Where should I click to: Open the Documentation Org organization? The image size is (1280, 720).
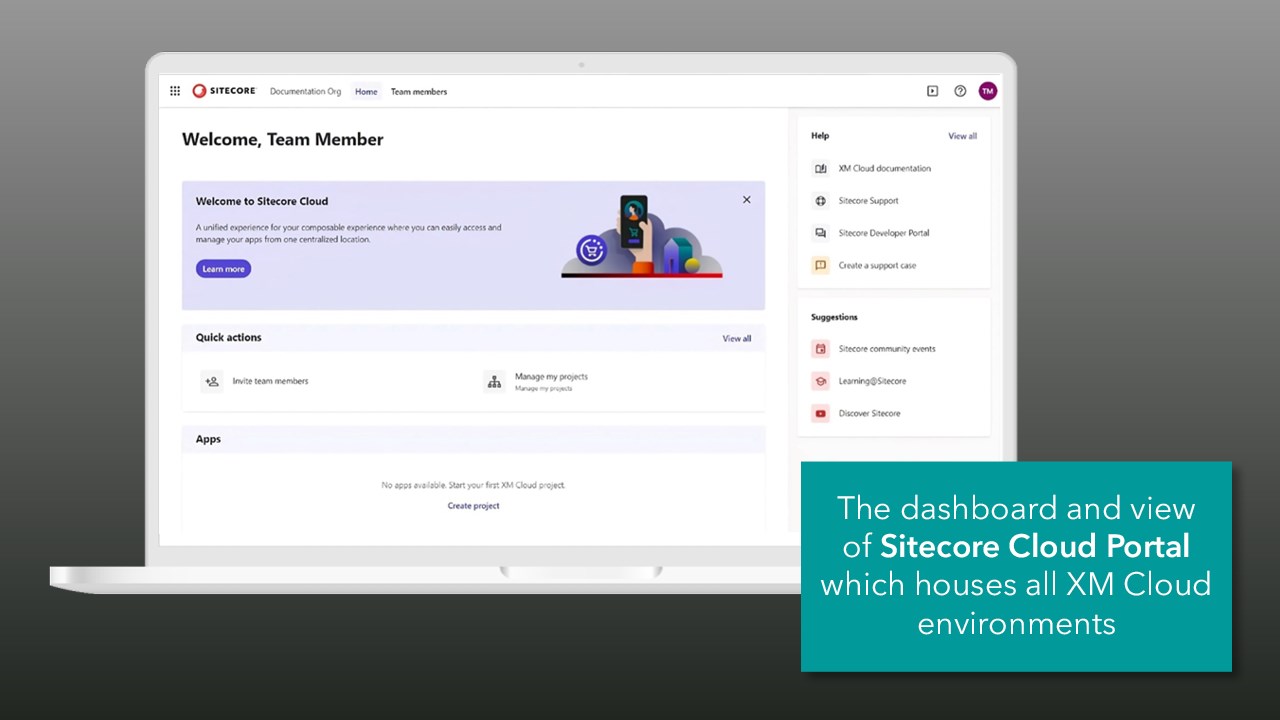click(305, 91)
